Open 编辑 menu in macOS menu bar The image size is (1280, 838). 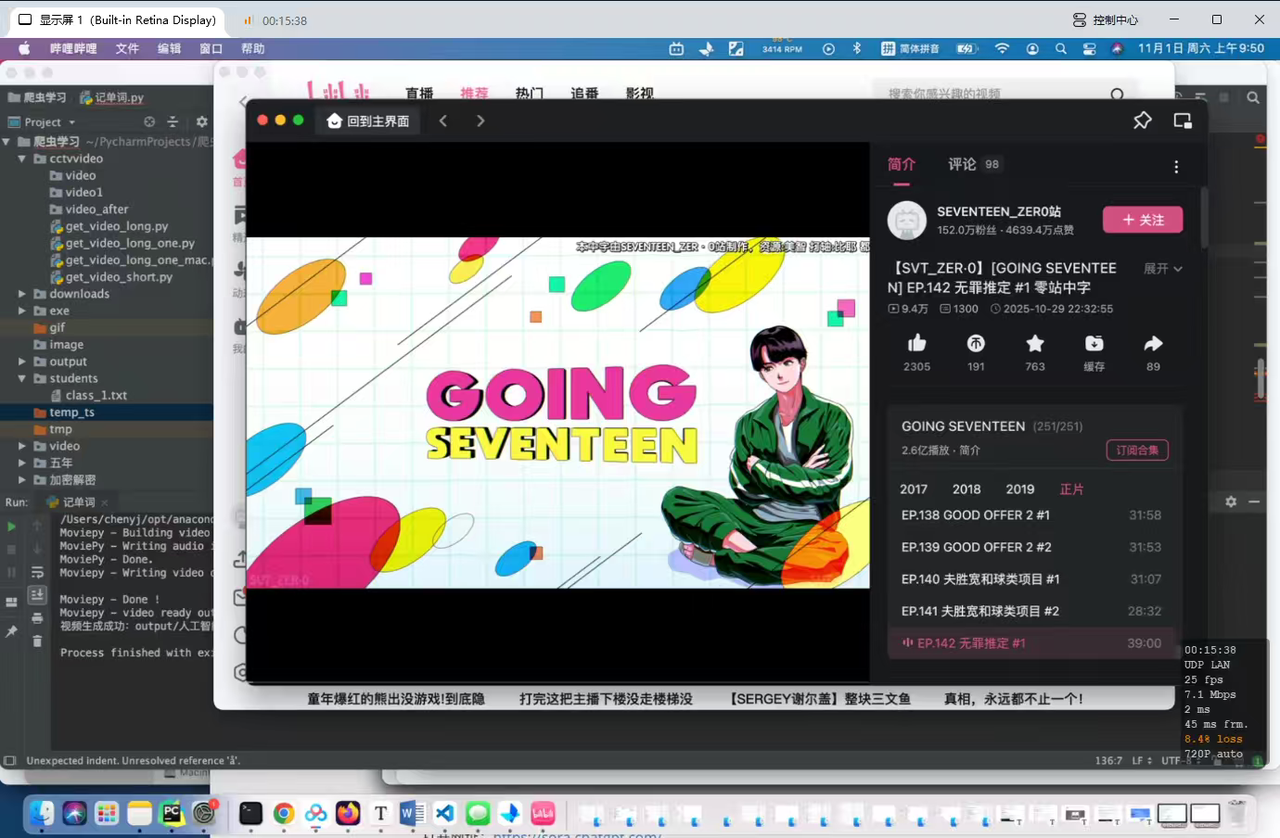click(169, 48)
